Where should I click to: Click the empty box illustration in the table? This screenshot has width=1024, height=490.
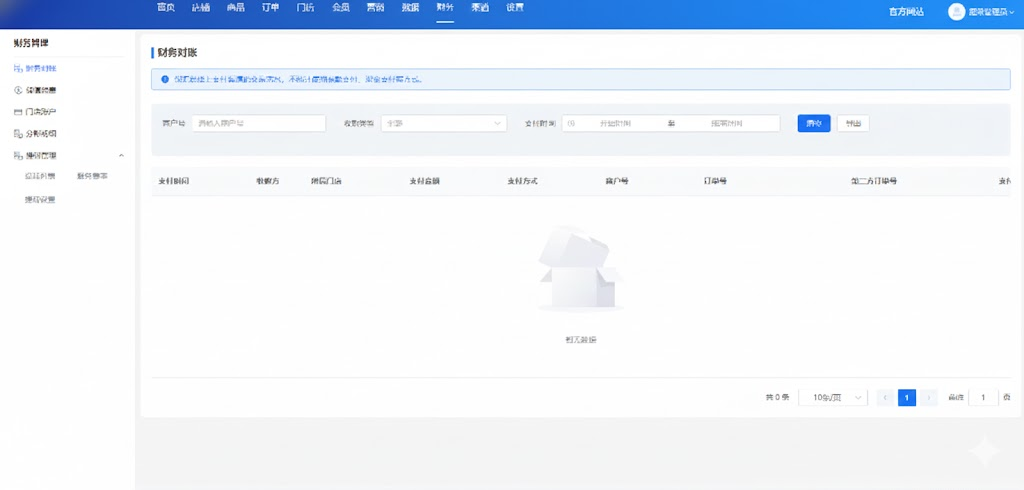point(581,269)
